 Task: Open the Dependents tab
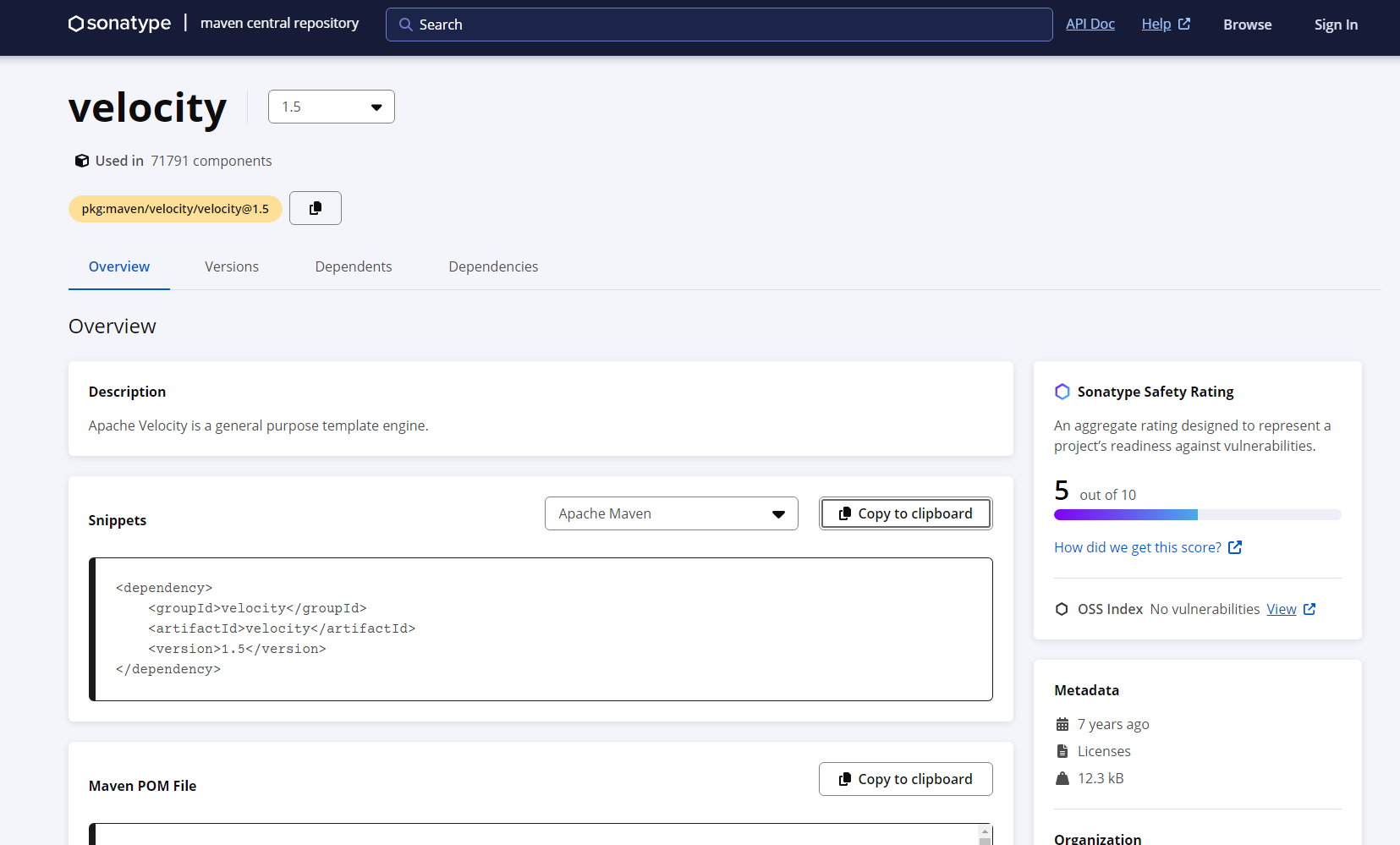click(x=354, y=266)
